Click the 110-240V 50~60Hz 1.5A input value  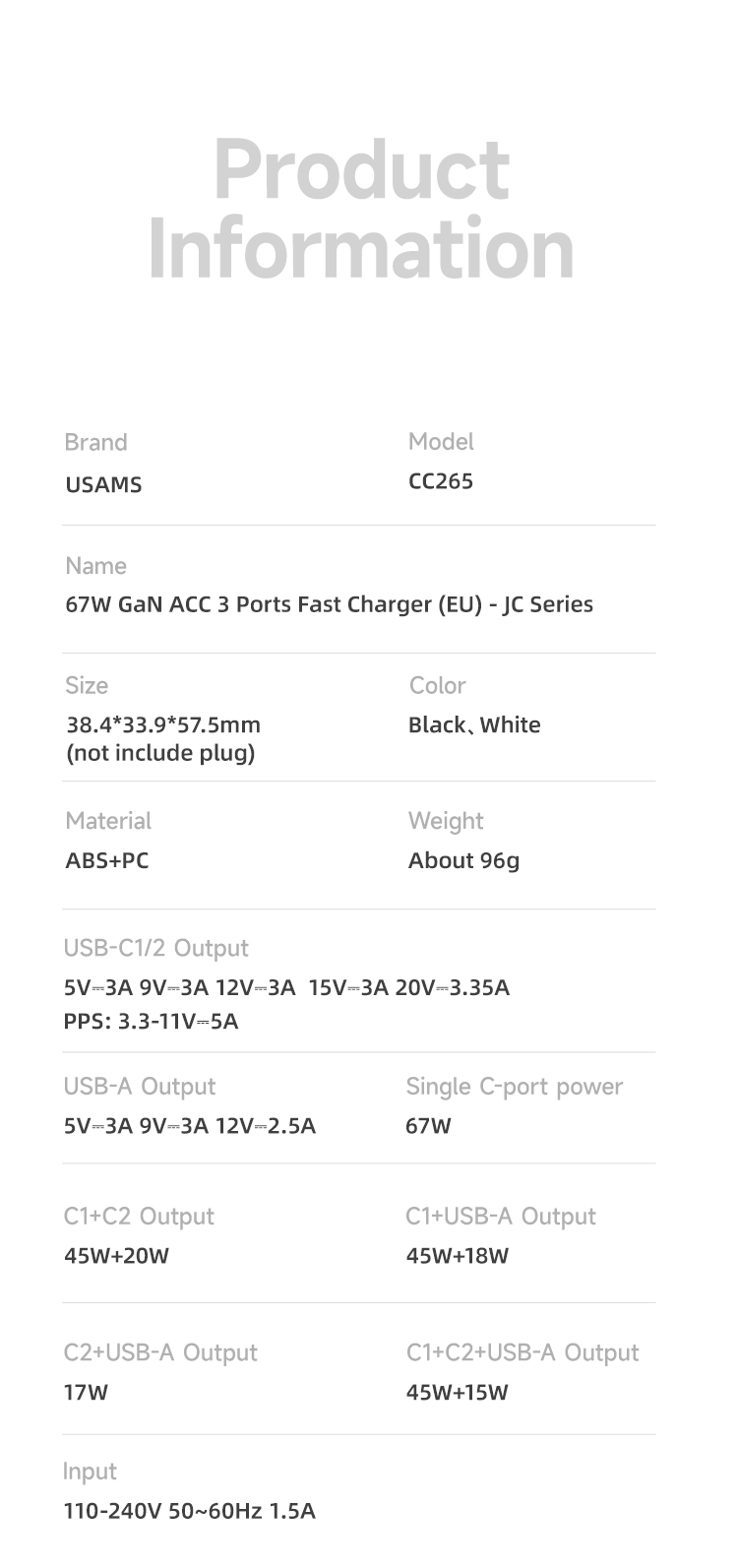pos(189,1511)
